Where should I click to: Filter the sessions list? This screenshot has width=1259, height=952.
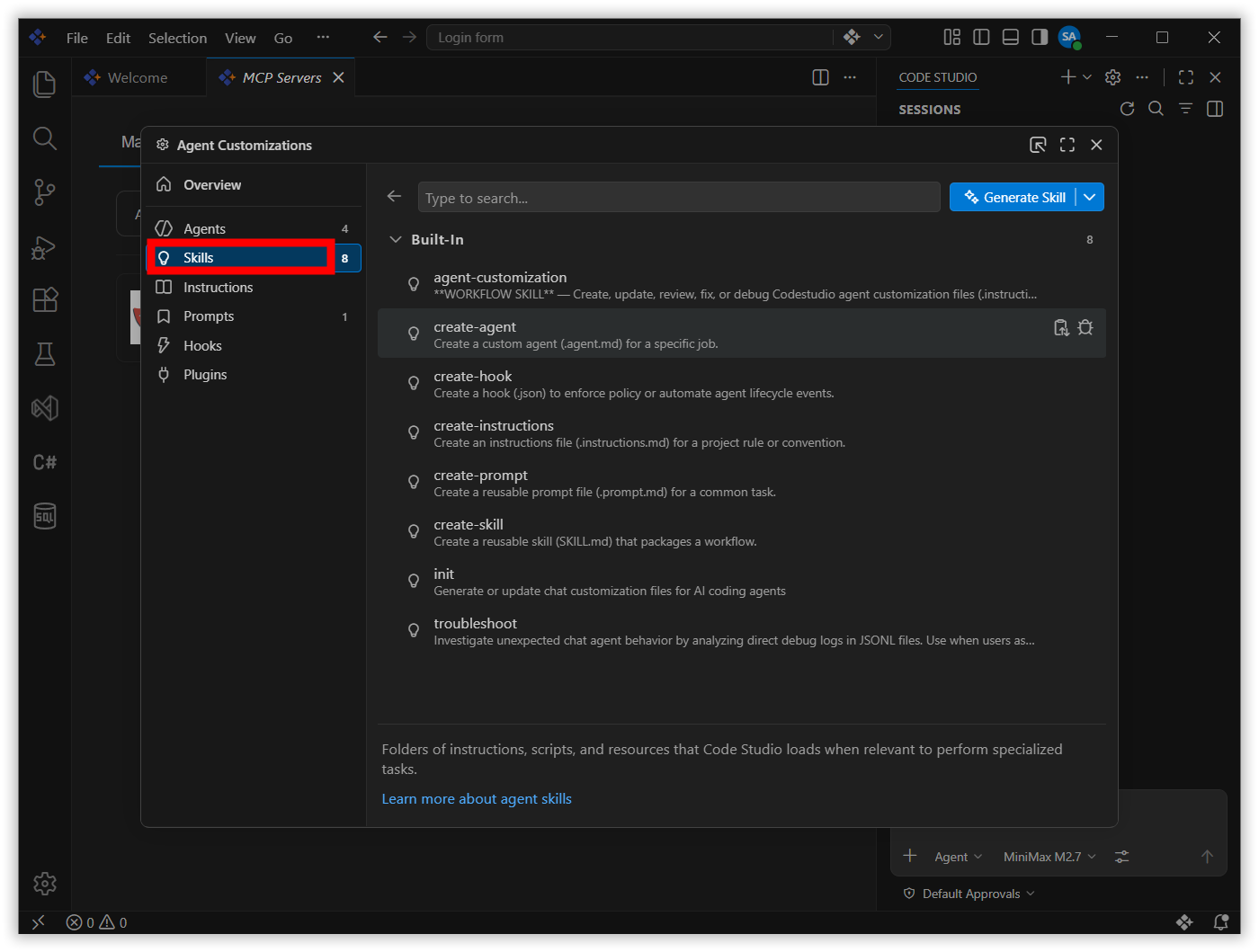click(1186, 109)
